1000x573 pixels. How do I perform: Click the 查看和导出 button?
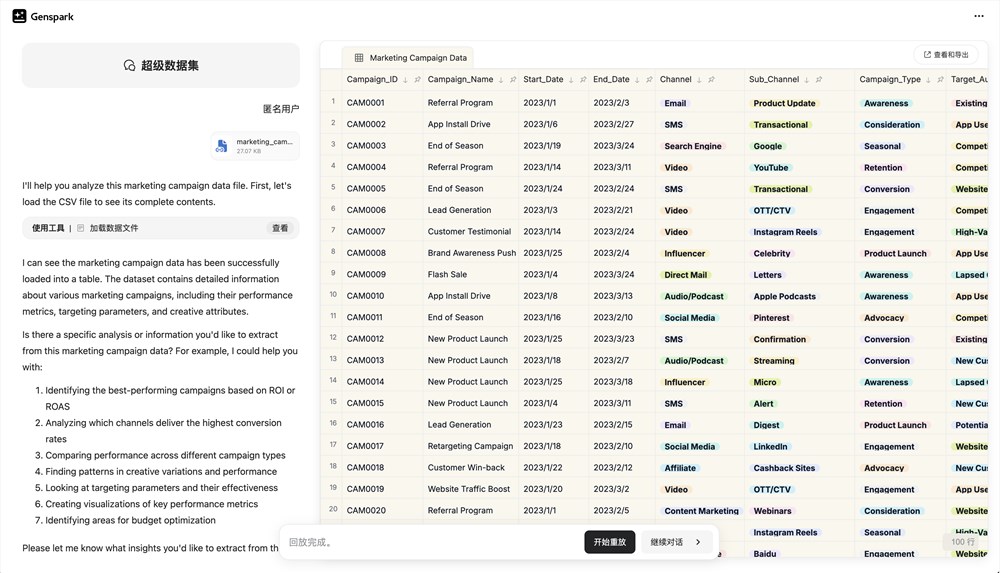coord(945,55)
